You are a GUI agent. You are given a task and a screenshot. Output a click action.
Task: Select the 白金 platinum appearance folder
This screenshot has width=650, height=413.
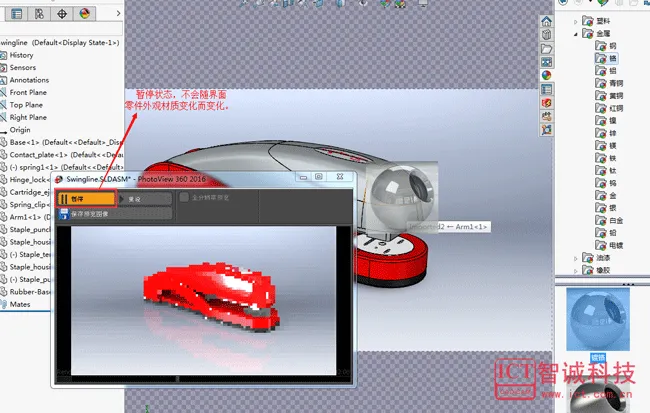pos(609,220)
